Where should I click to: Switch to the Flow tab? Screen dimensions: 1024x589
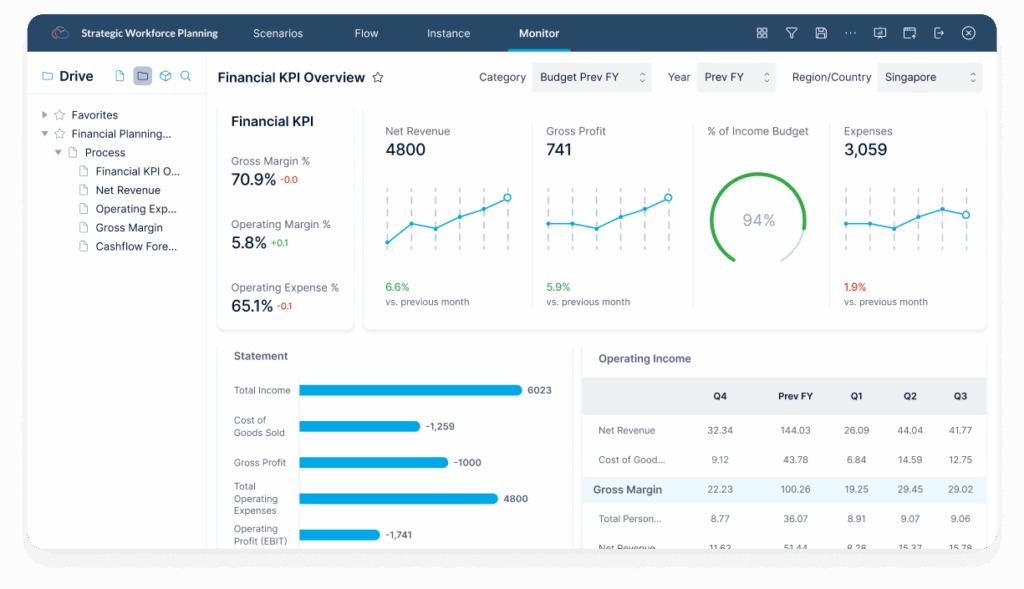(366, 32)
